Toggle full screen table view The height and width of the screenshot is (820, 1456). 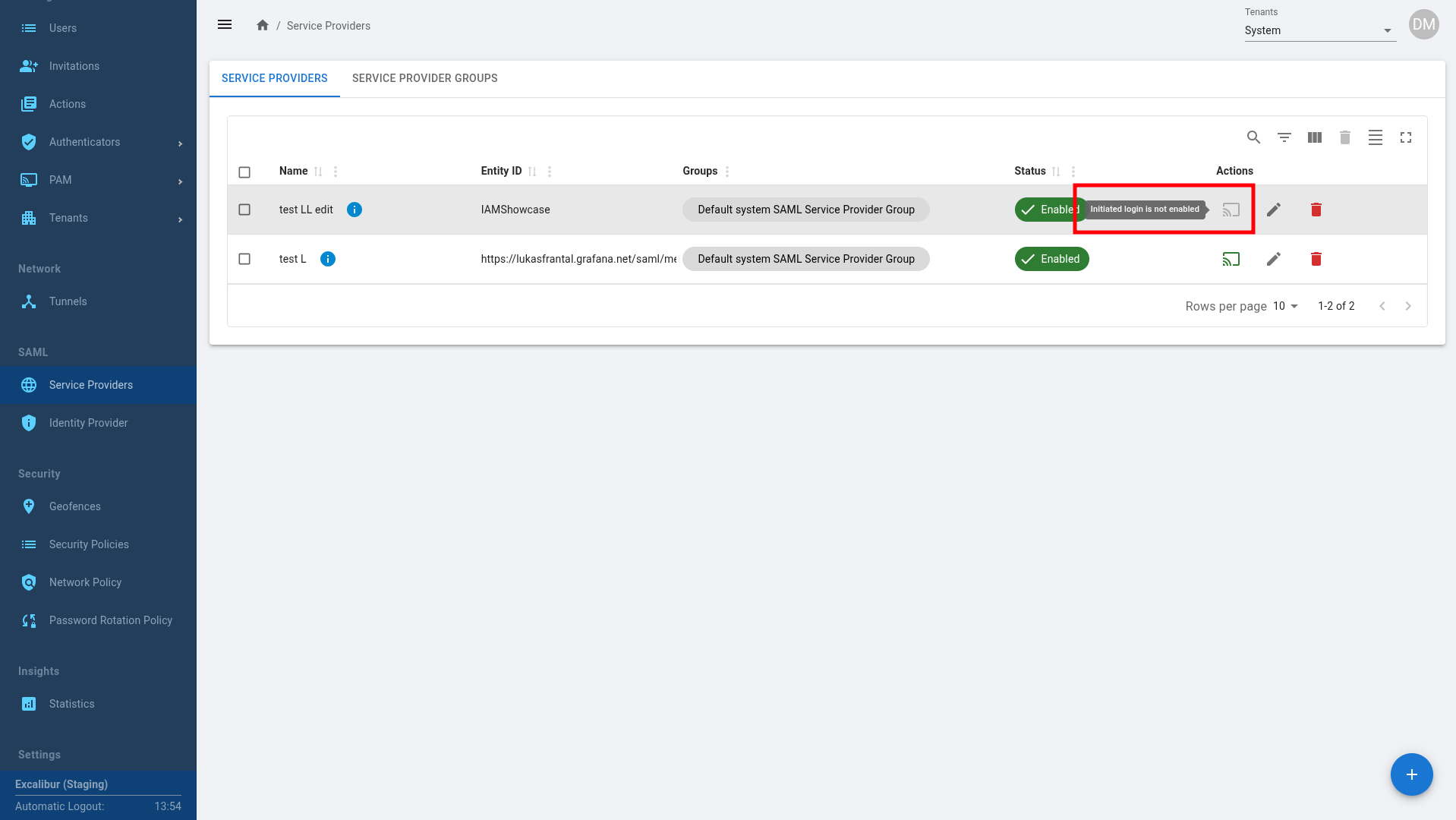coord(1405,137)
